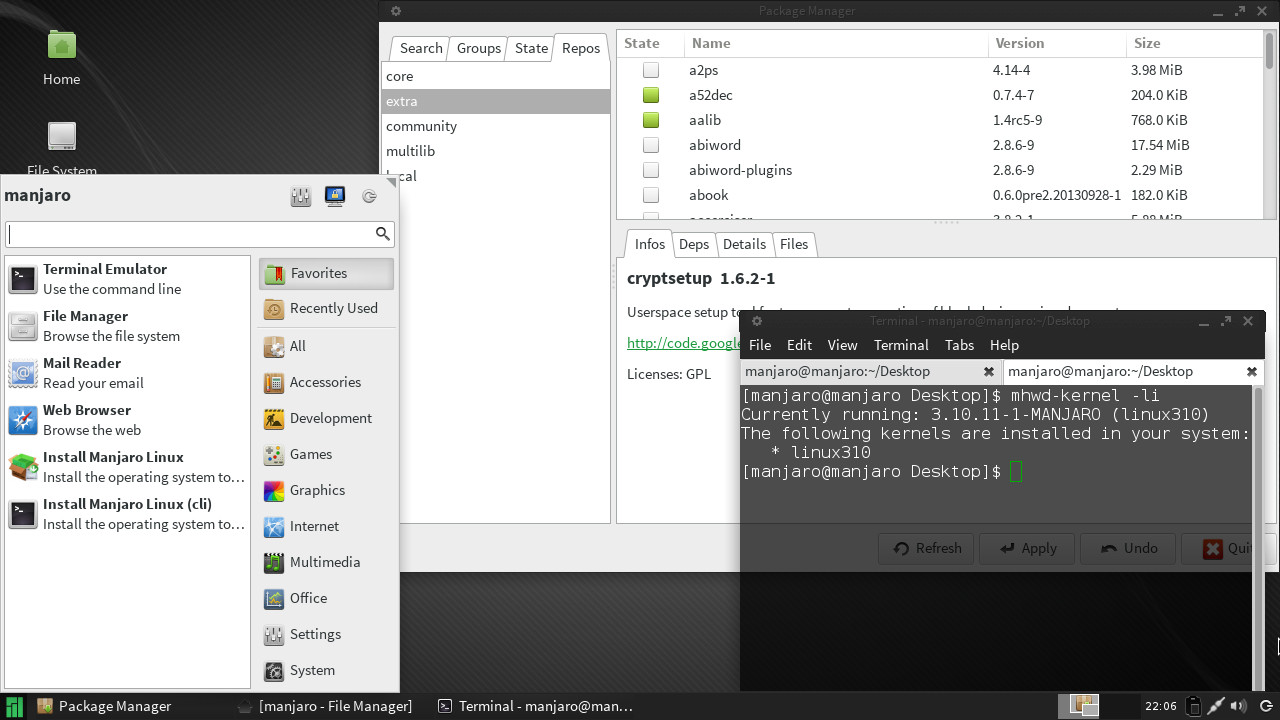The width and height of the screenshot is (1280, 720).
Task: Open the terminal Tabs menu
Action: tap(959, 345)
